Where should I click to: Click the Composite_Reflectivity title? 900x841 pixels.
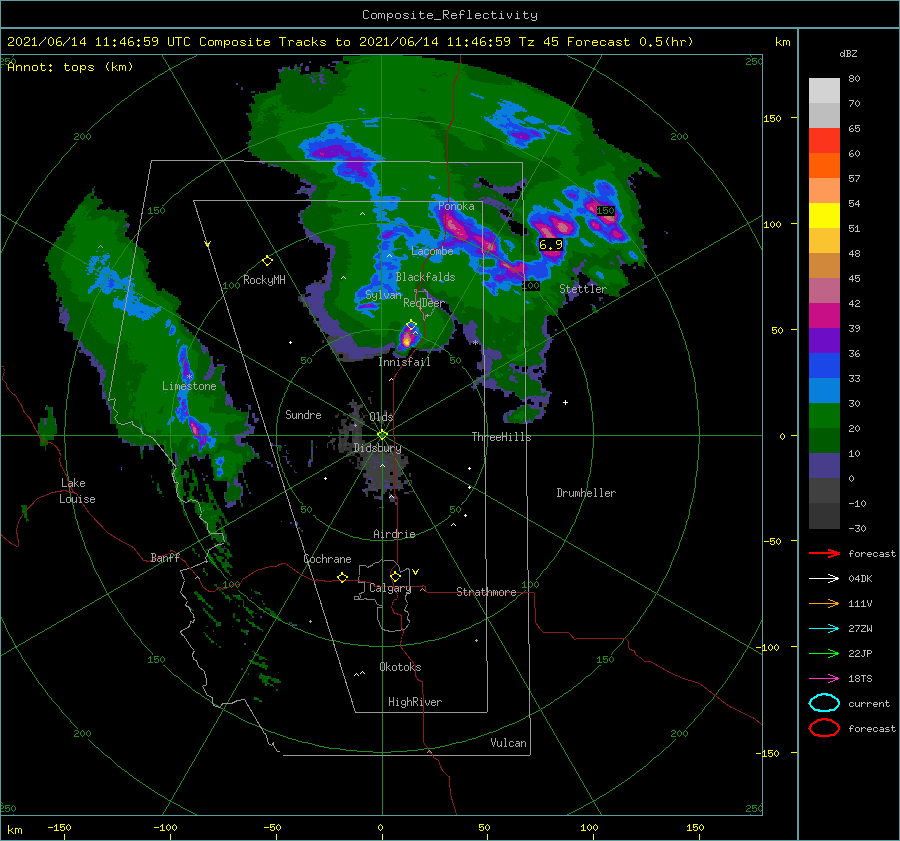(450, 15)
